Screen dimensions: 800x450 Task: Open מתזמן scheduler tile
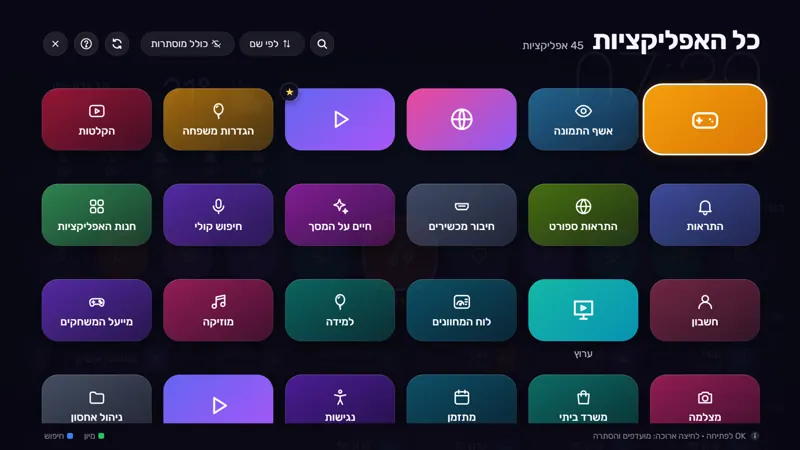pyautogui.click(x=461, y=399)
